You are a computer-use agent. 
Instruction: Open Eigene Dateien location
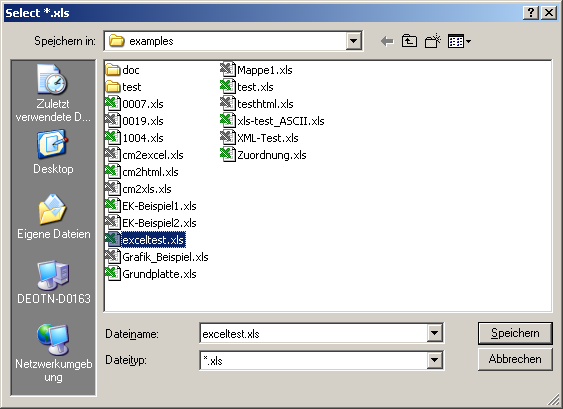pos(53,217)
